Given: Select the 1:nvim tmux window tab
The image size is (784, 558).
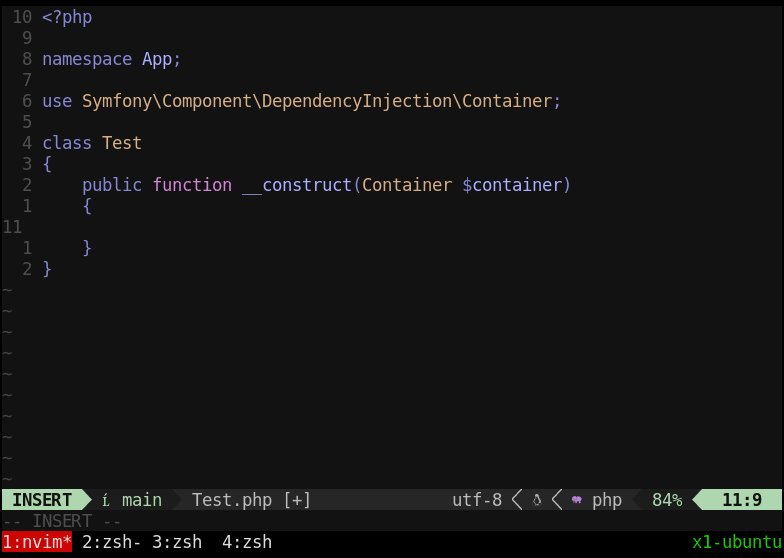Looking at the screenshot, I should point(37,542).
